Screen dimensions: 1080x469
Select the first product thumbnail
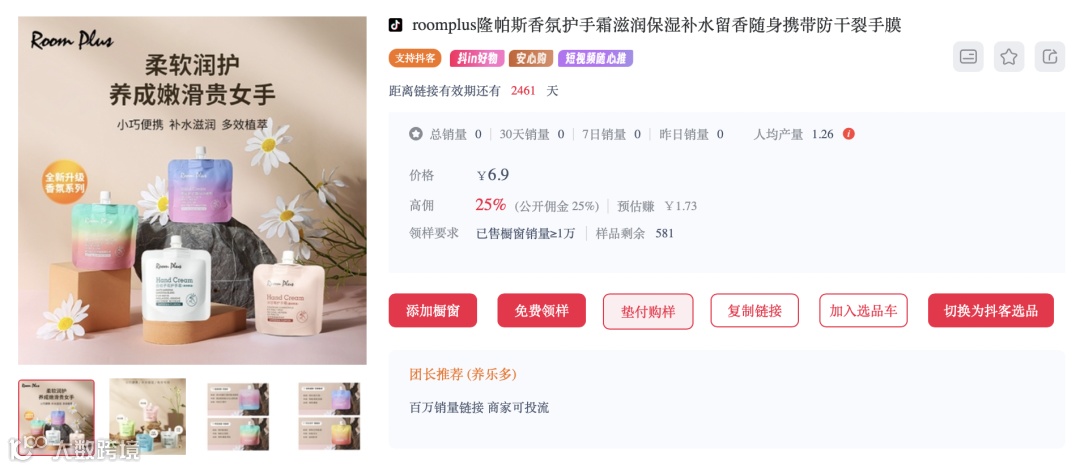click(56, 417)
